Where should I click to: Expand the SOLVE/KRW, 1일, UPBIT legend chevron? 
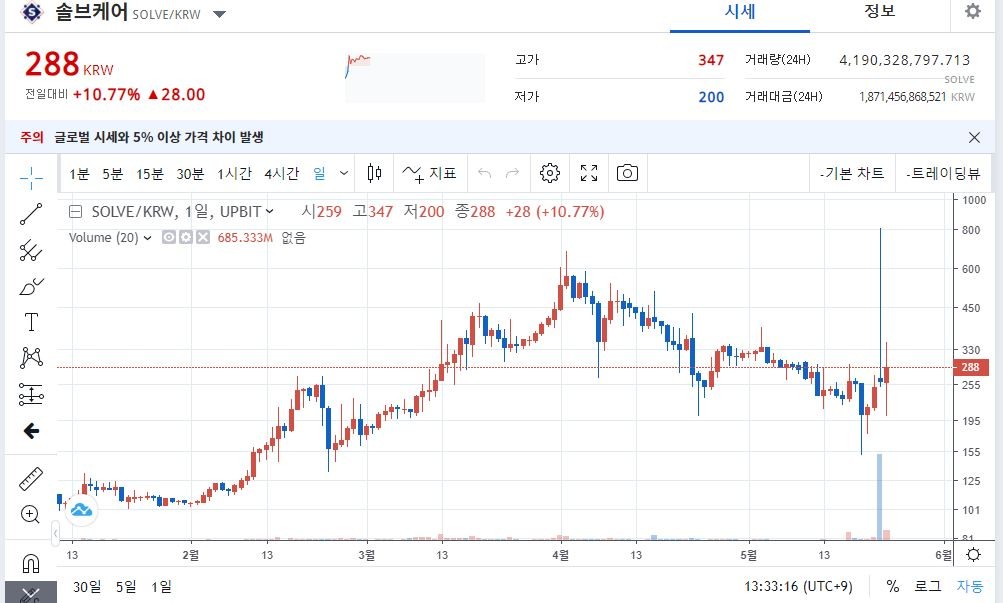click(x=269, y=211)
